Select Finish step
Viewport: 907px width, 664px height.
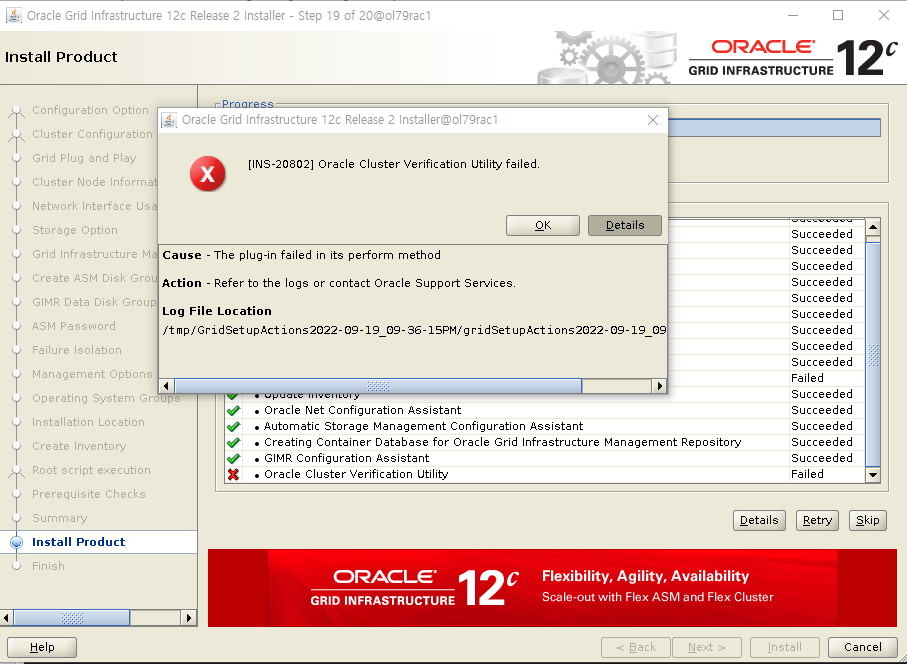tap(48, 566)
